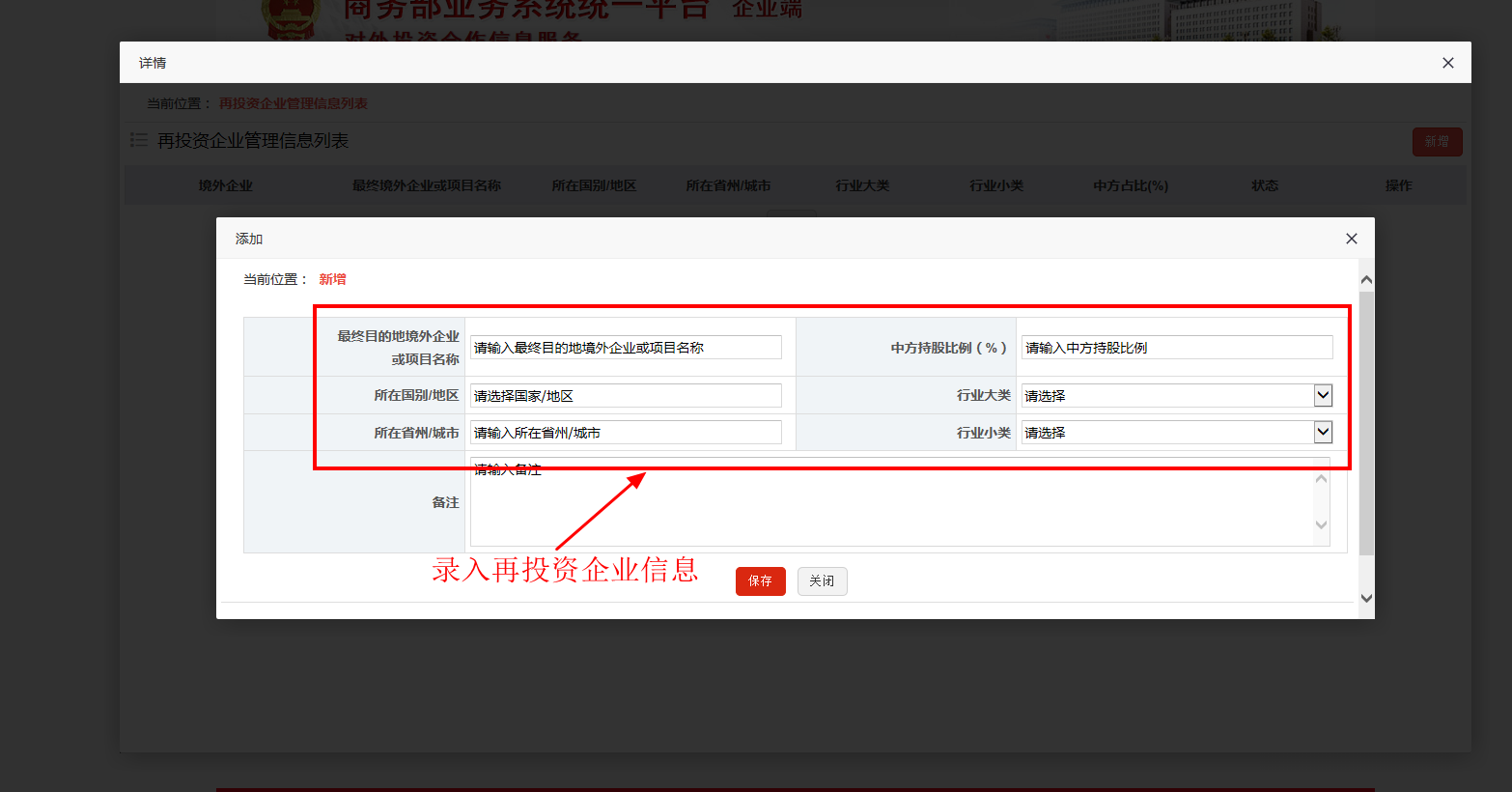
Task: Click the list icon beside 再投资企业管理信息列表
Action: coord(139,141)
